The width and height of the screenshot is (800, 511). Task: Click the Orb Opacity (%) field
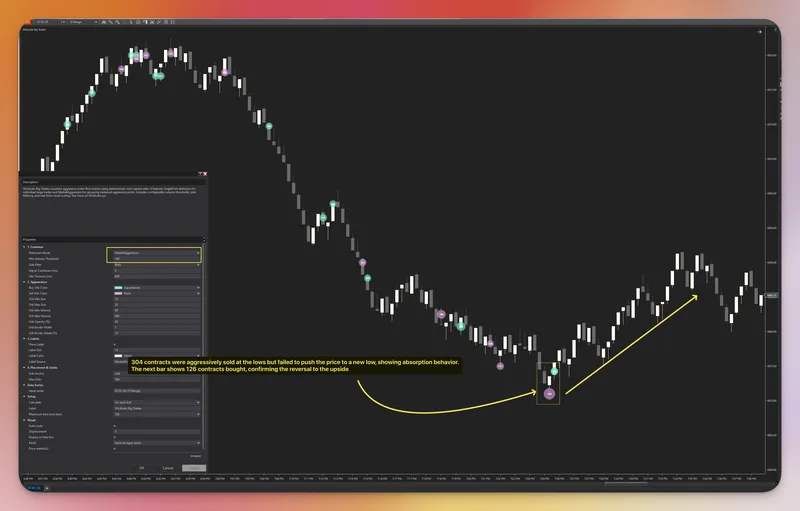(157, 322)
